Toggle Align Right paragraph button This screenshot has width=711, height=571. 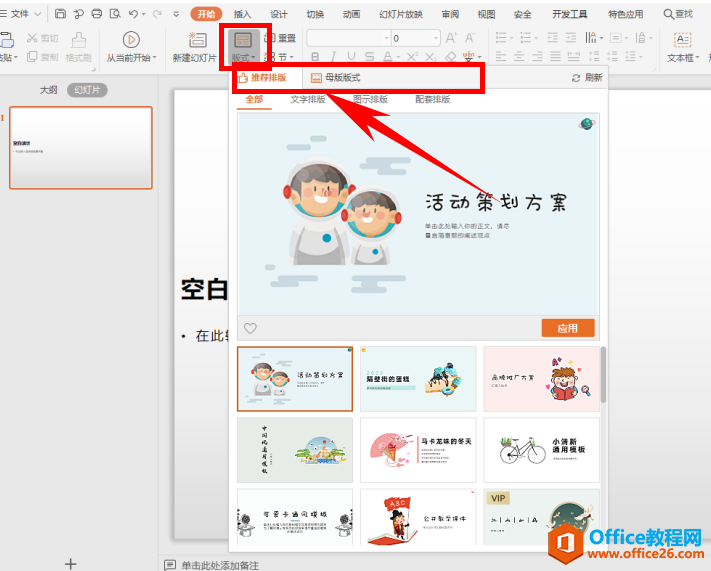537,57
